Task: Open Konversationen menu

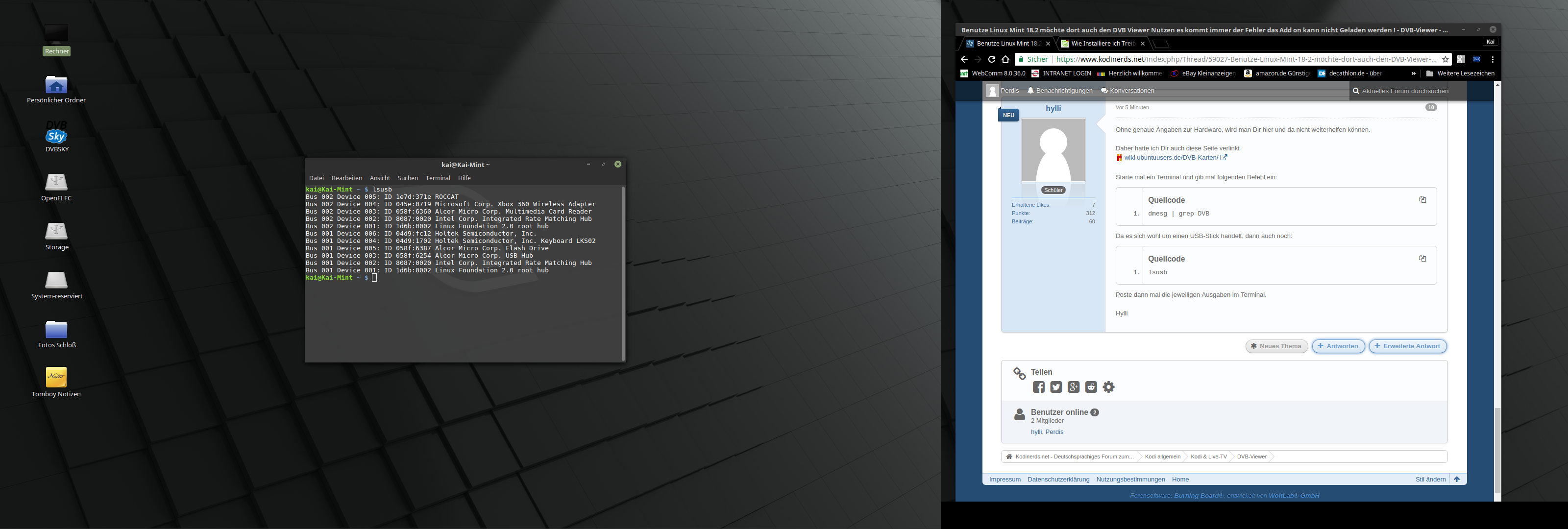Action: (1127, 91)
